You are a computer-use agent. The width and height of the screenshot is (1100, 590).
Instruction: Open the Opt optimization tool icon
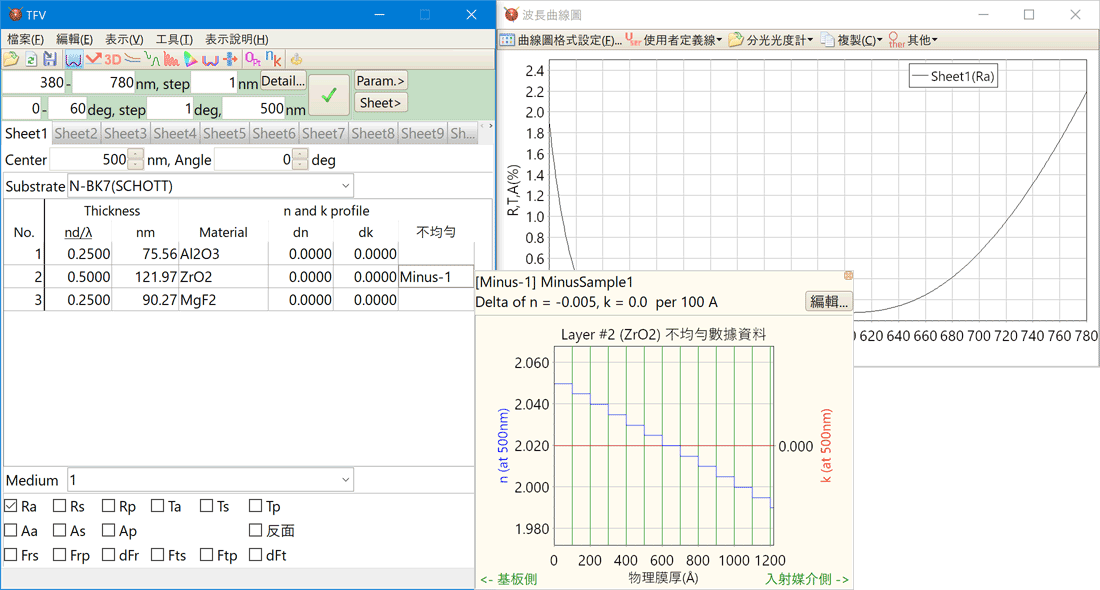(x=252, y=60)
